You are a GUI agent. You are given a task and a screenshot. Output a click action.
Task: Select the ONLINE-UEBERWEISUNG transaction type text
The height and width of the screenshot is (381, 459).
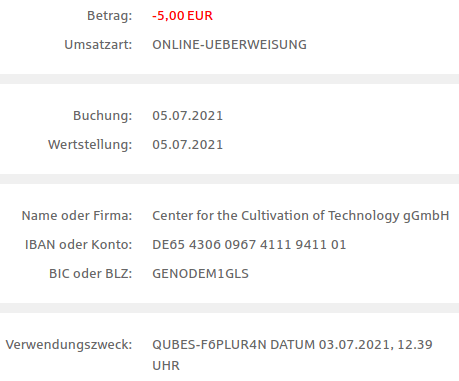(229, 45)
